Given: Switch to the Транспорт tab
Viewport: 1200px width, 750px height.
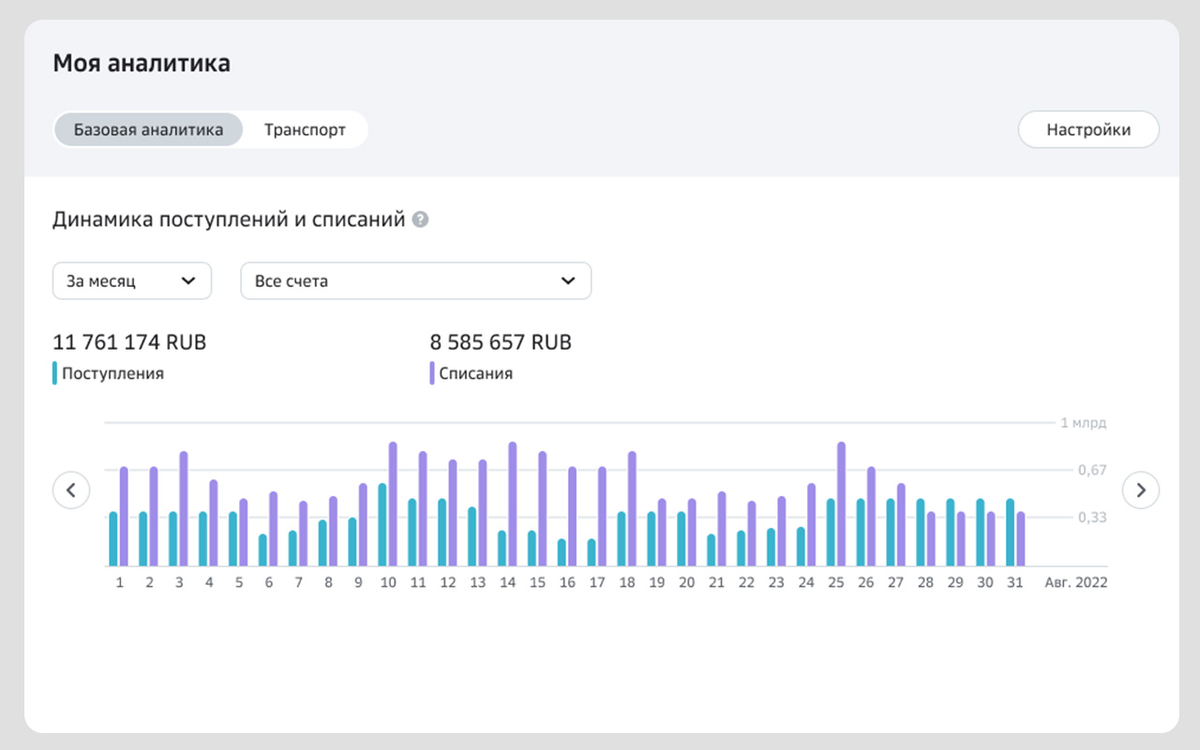Looking at the screenshot, I should (305, 130).
